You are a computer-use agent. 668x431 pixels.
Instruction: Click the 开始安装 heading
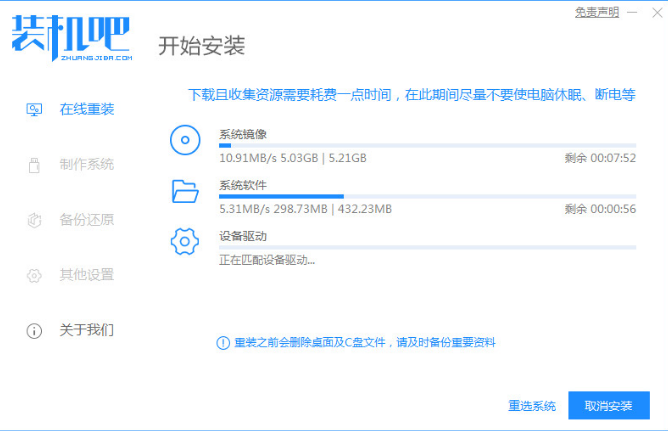(x=201, y=46)
